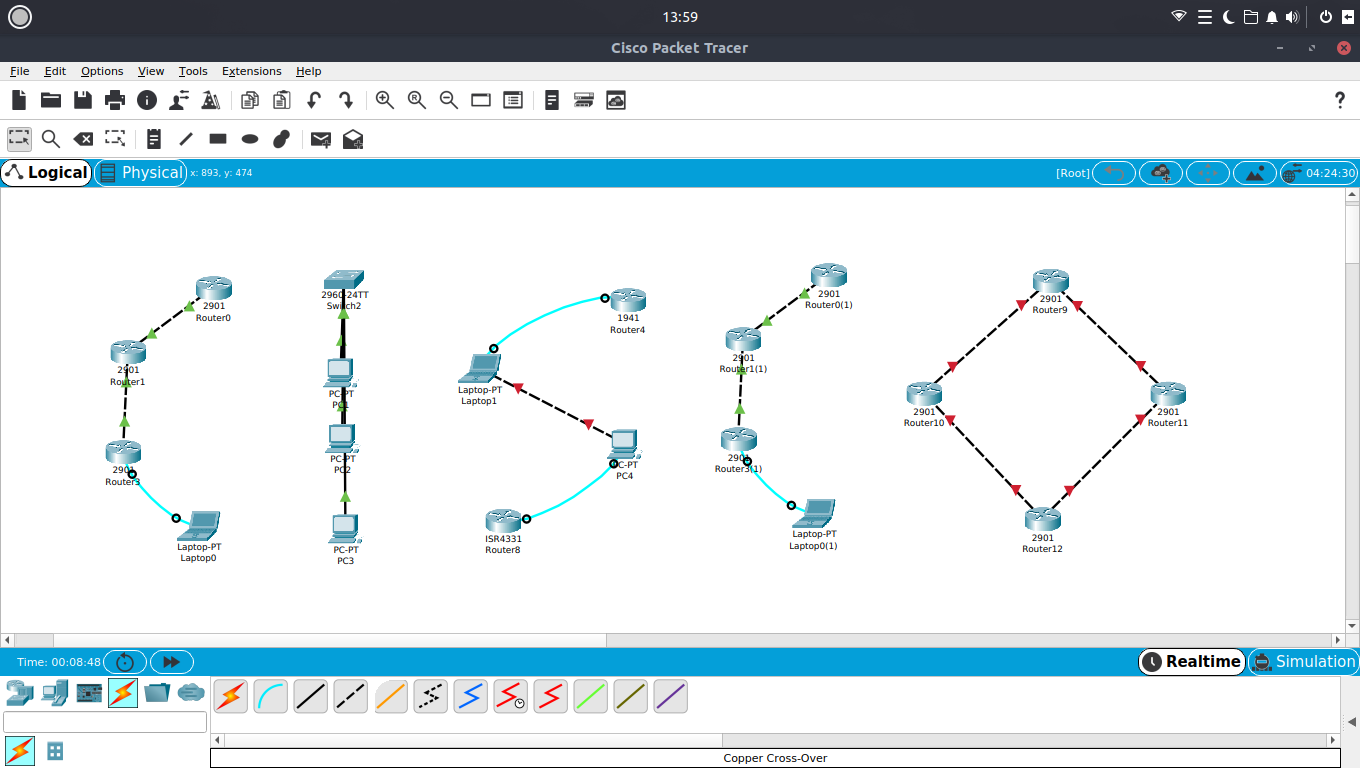Screen dimensions: 1360x768
Task: Select the Add Simple PDU envelope tool
Action: click(x=320, y=138)
